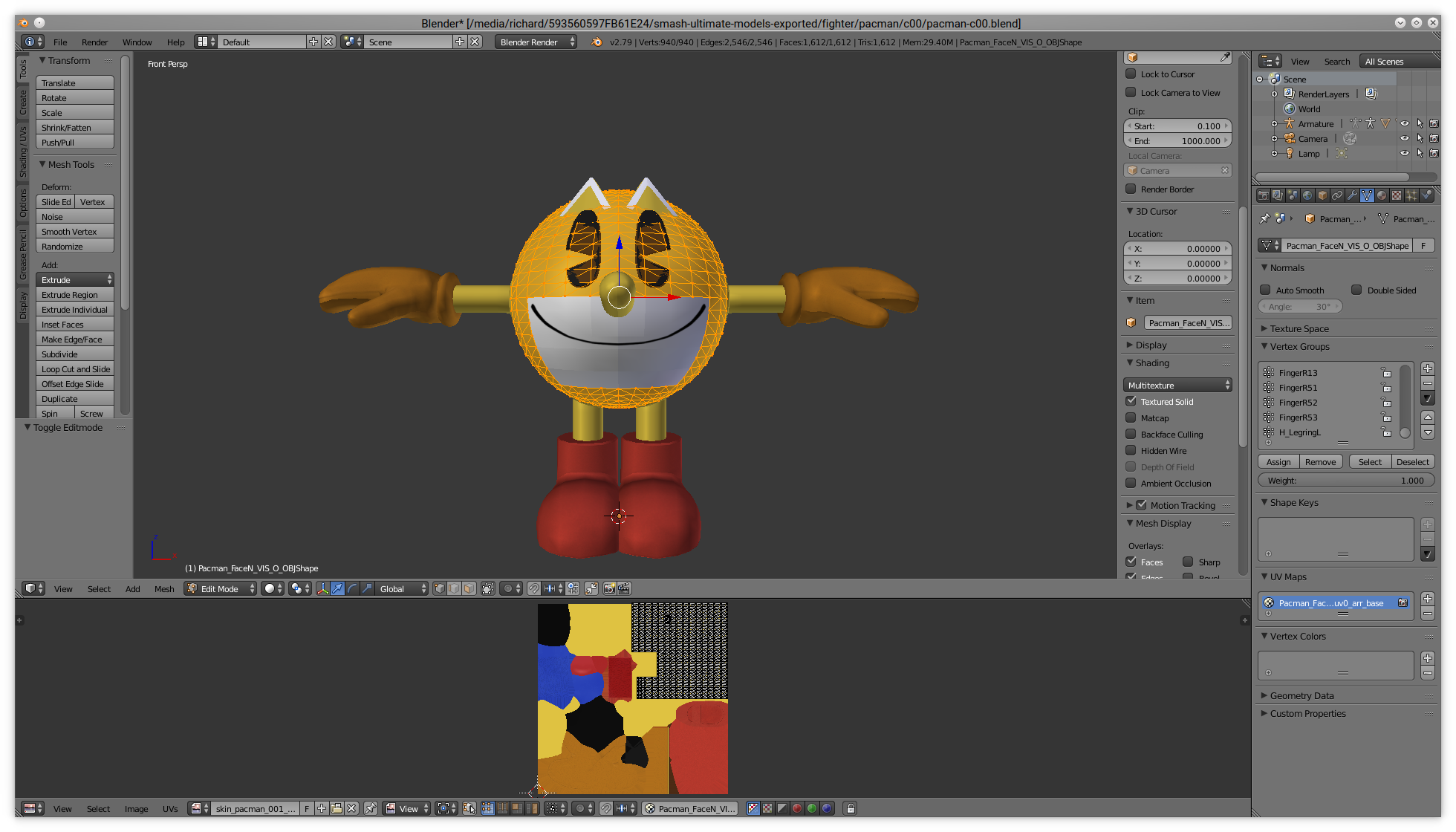Enable Ambient Occlusion checkbox
This screenshot has height=832, width=1456.
click(x=1131, y=483)
